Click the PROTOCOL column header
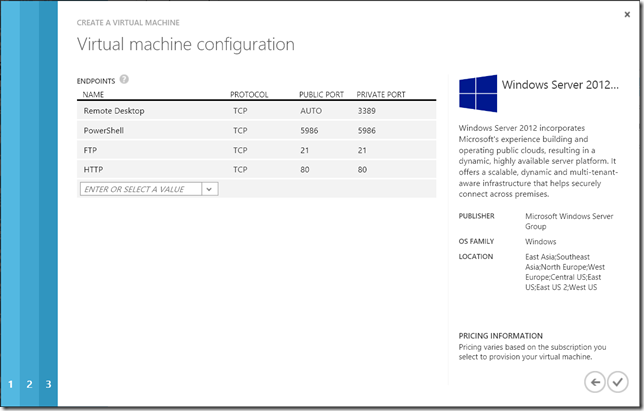 click(249, 94)
